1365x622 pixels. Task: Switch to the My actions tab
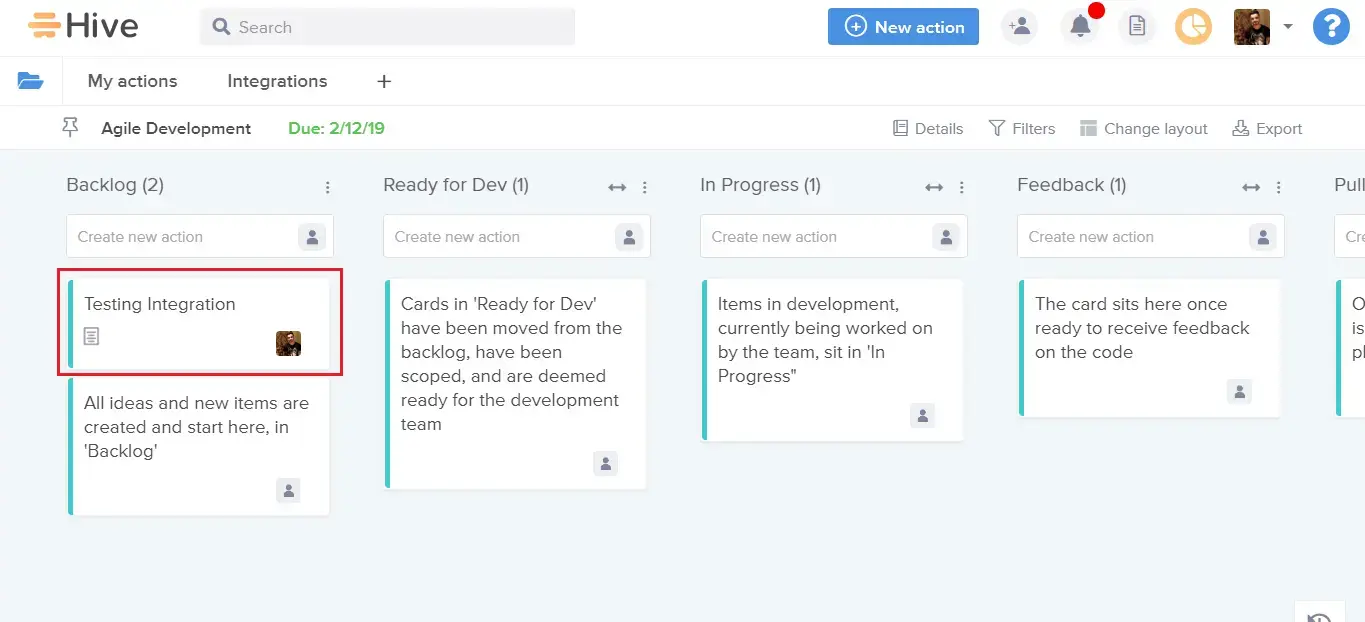(132, 81)
